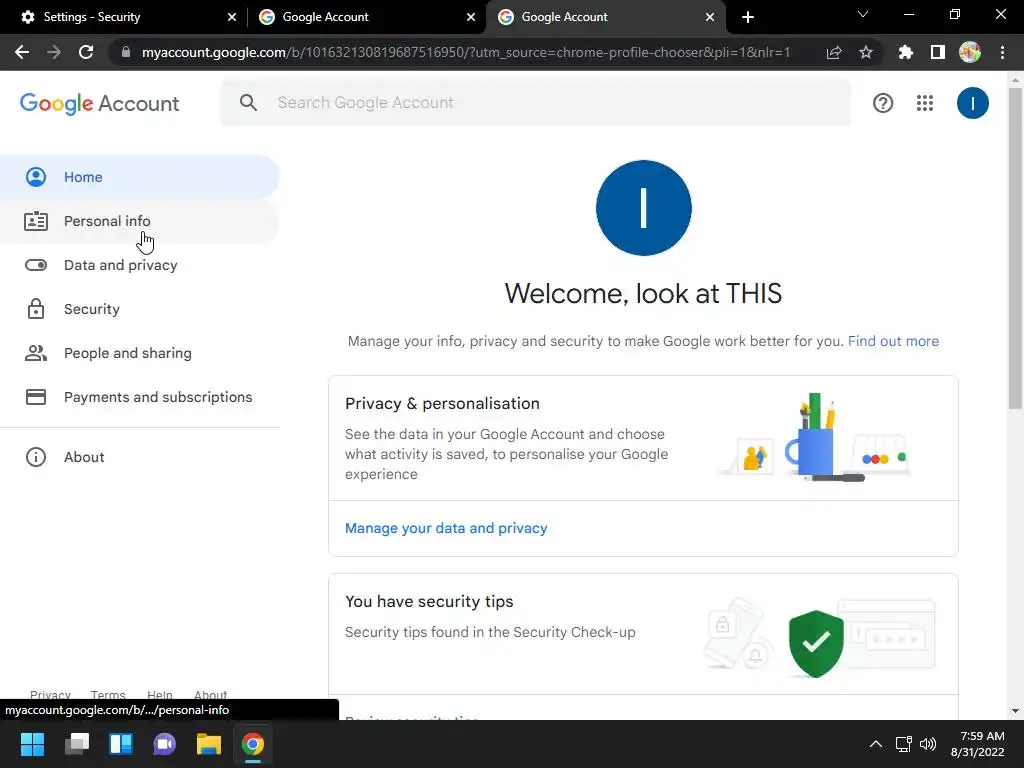Click the scrollbar down arrow
The image size is (1024, 768).
(x=1015, y=711)
